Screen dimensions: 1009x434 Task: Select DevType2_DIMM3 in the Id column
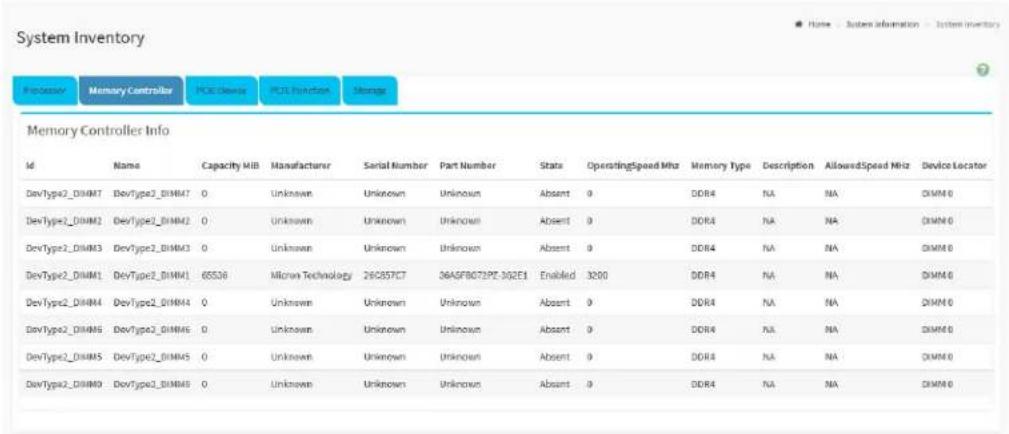pyautogui.click(x=64, y=248)
